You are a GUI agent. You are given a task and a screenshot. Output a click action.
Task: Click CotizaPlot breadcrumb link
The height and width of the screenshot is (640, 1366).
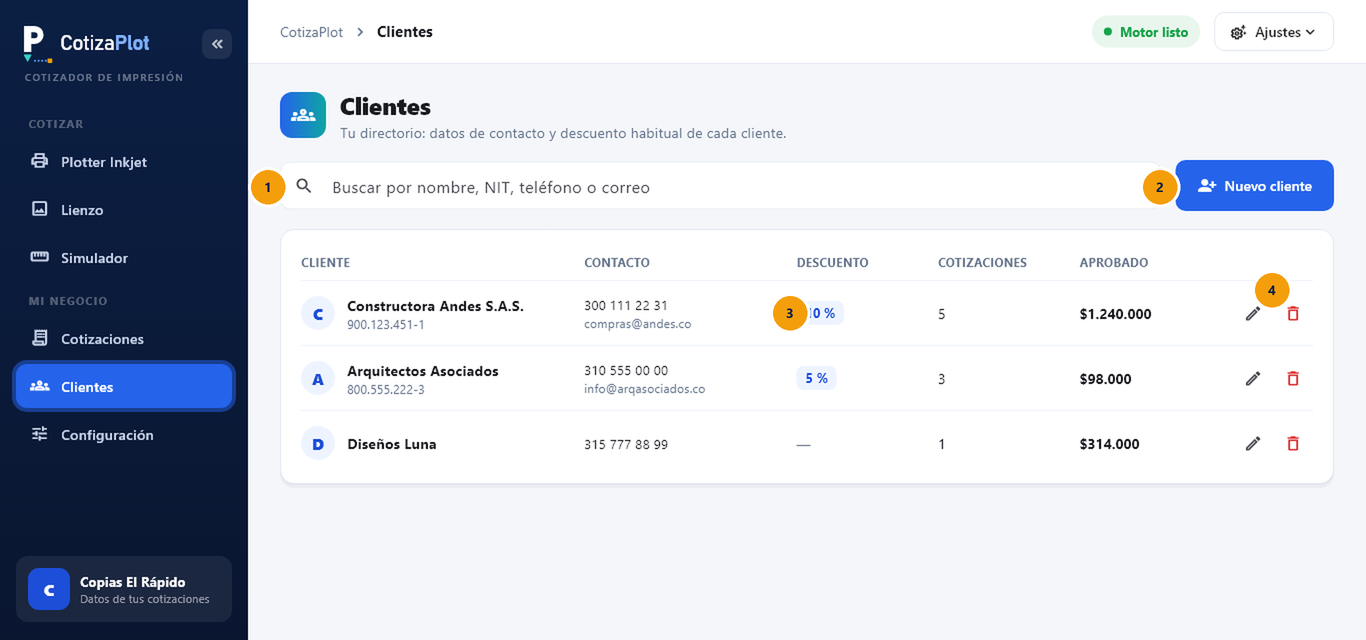pos(311,32)
